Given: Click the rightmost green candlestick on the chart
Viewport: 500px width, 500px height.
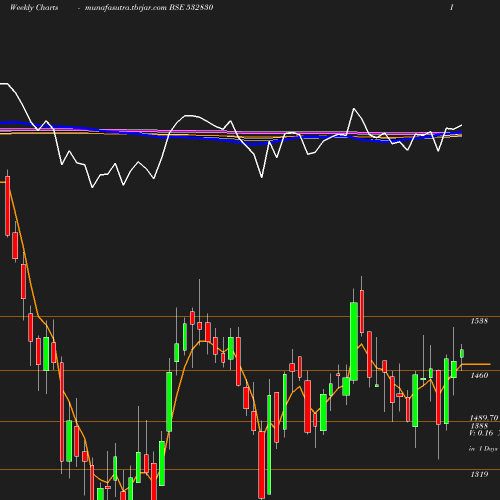Looking at the screenshot, I should click(462, 353).
